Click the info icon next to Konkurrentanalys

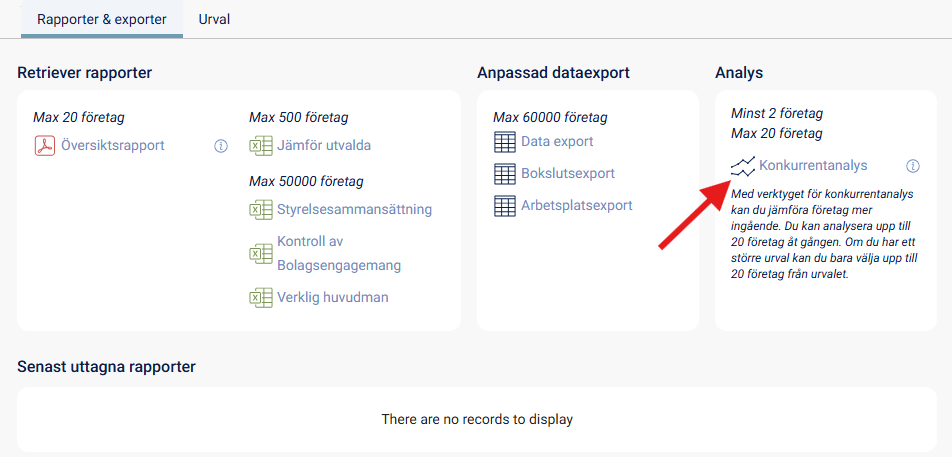point(913,166)
